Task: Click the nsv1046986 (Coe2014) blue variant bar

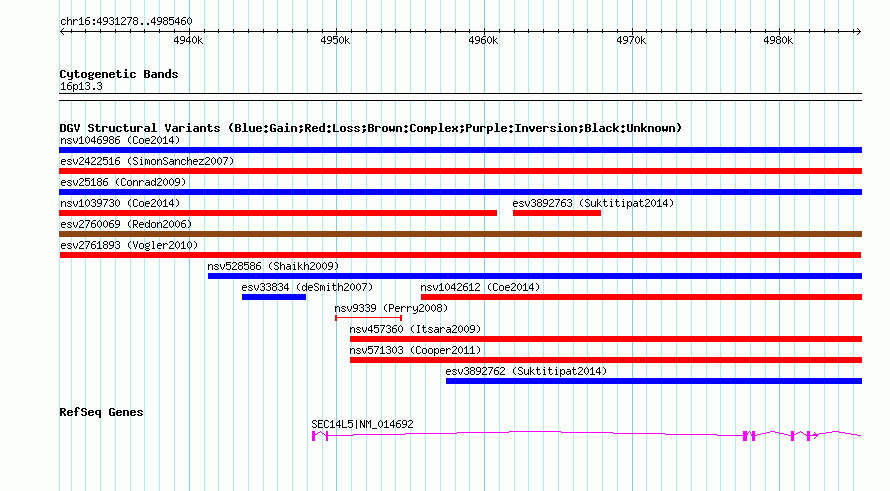Action: point(460,150)
